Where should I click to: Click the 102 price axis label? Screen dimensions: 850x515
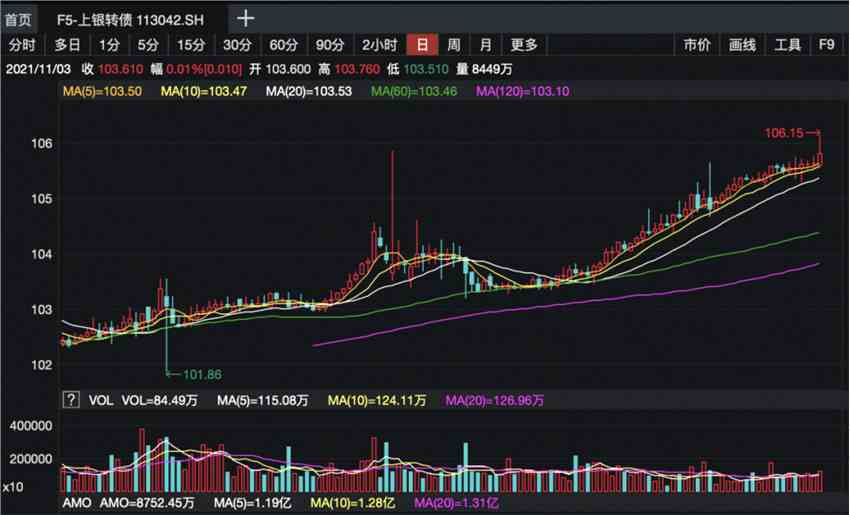[42, 365]
